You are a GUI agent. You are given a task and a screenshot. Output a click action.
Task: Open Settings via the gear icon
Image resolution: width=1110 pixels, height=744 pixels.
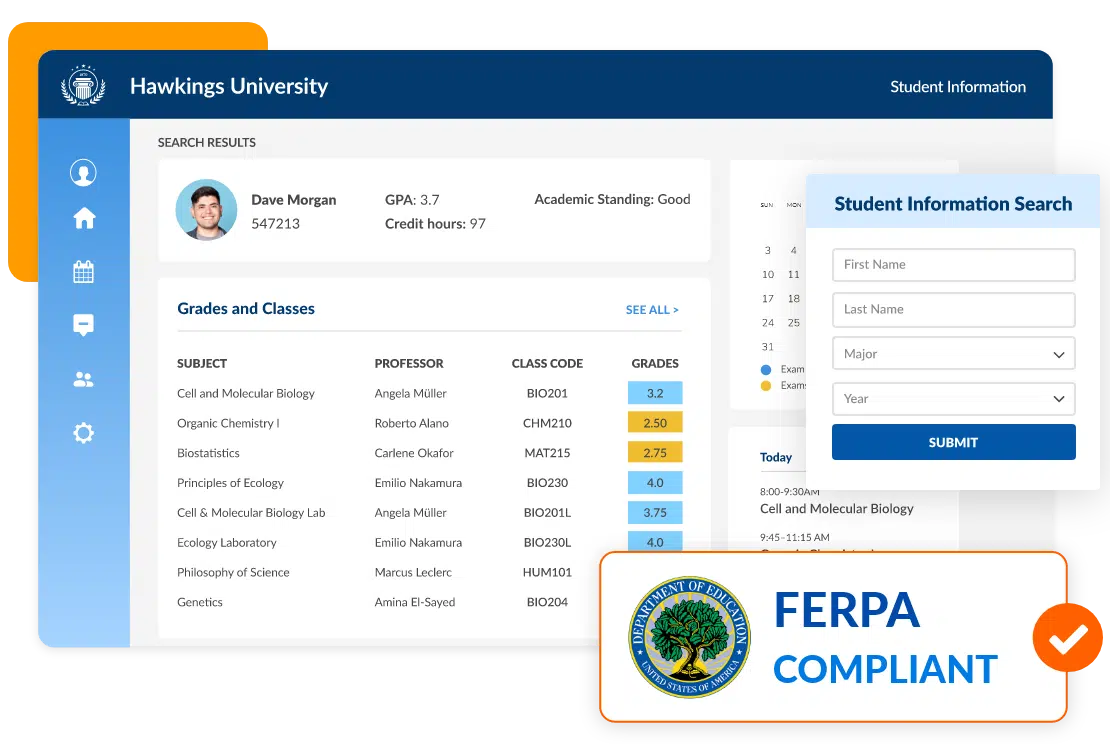point(83,432)
